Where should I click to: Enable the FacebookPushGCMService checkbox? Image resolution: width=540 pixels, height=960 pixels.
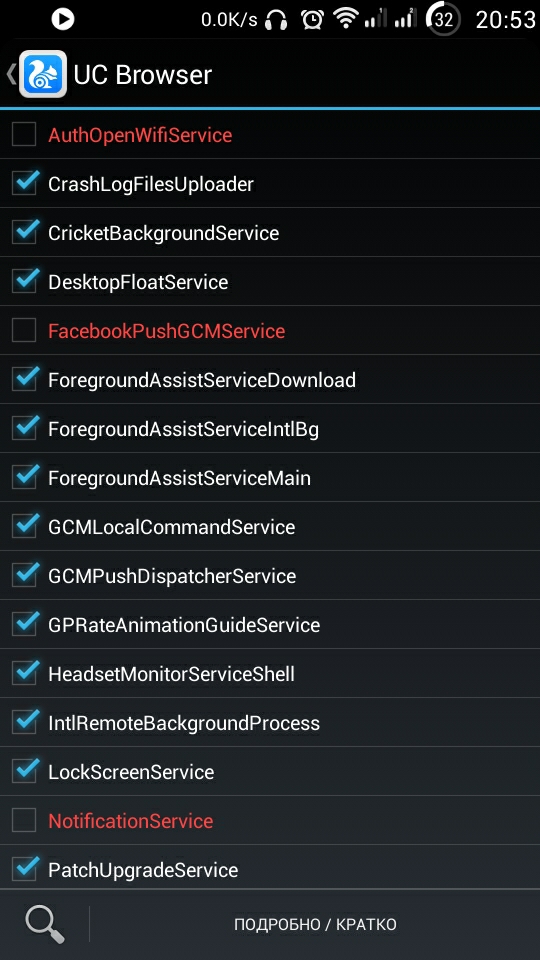pyautogui.click(x=24, y=331)
